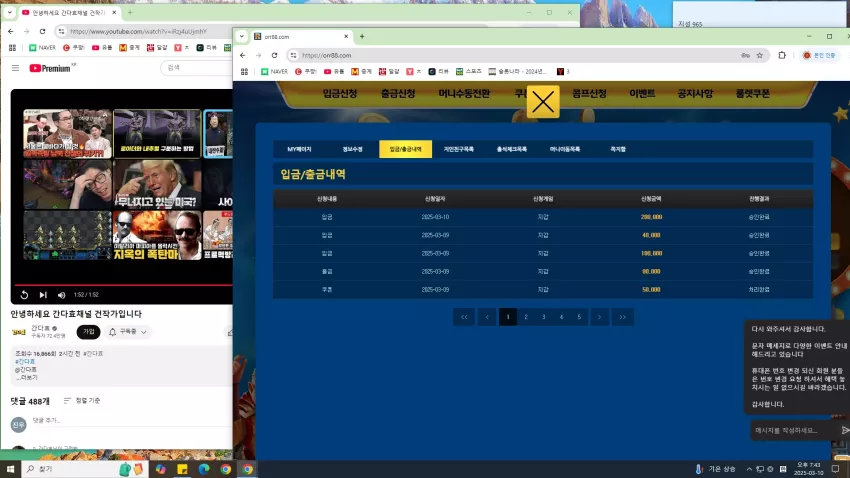Bookmark this page with star icon

coord(759,55)
